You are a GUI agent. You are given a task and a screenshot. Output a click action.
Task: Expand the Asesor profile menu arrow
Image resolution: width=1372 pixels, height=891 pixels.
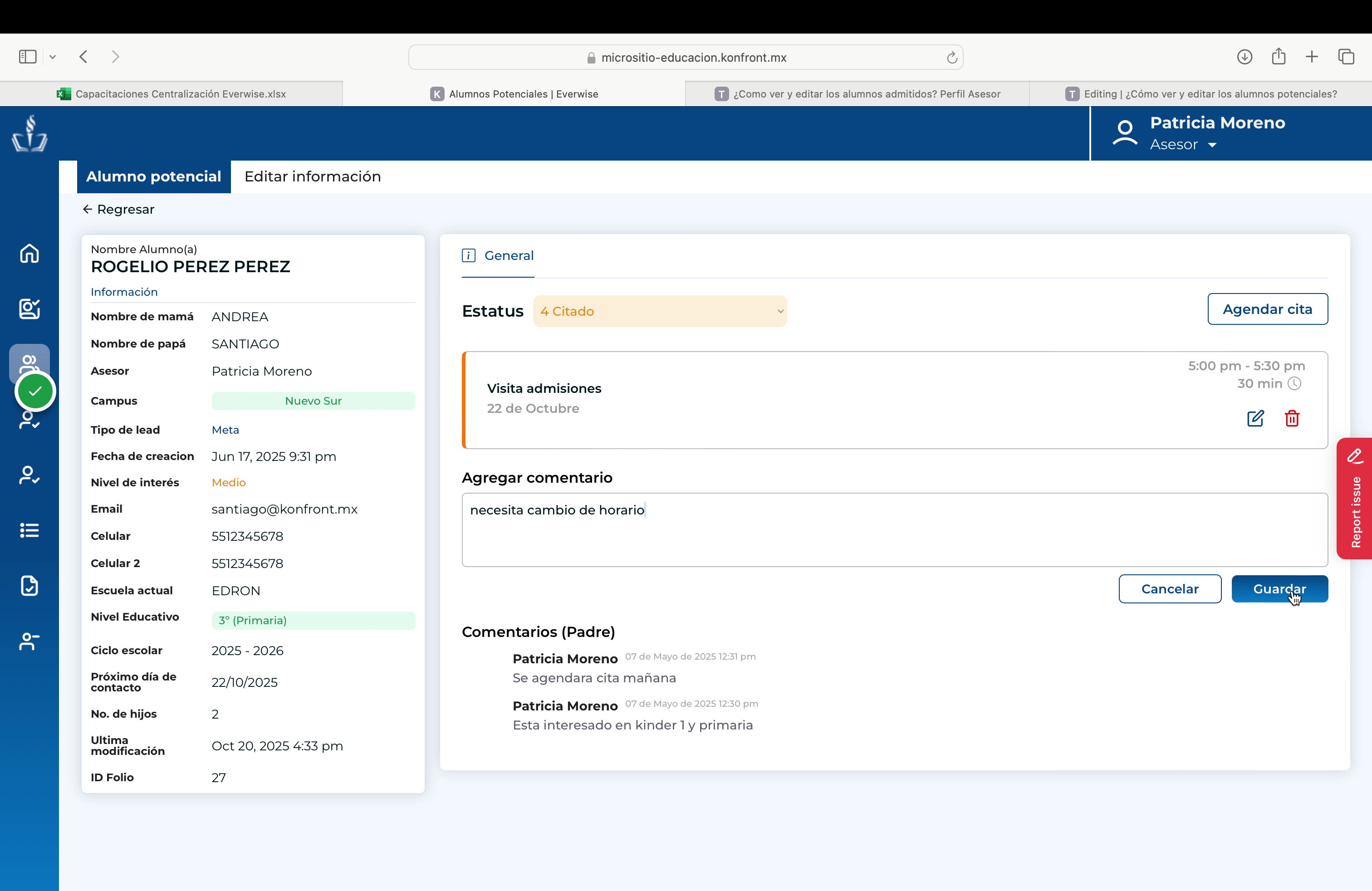1212,145
